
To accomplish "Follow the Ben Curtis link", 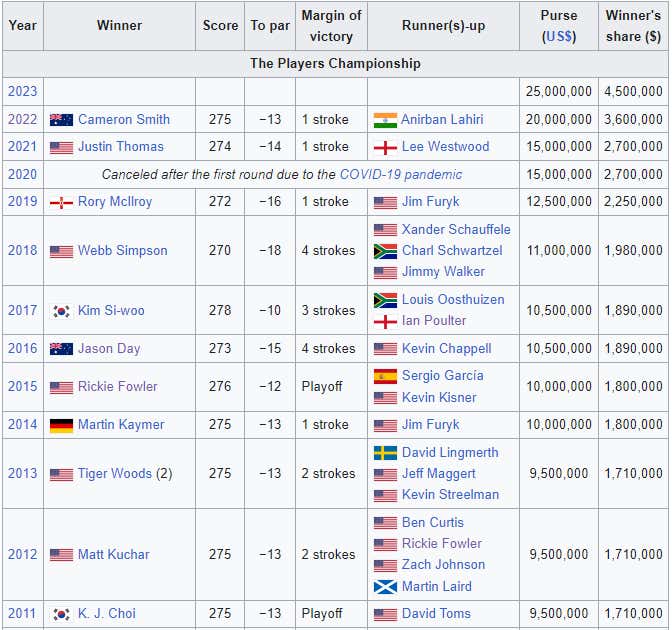I will 433,523.
